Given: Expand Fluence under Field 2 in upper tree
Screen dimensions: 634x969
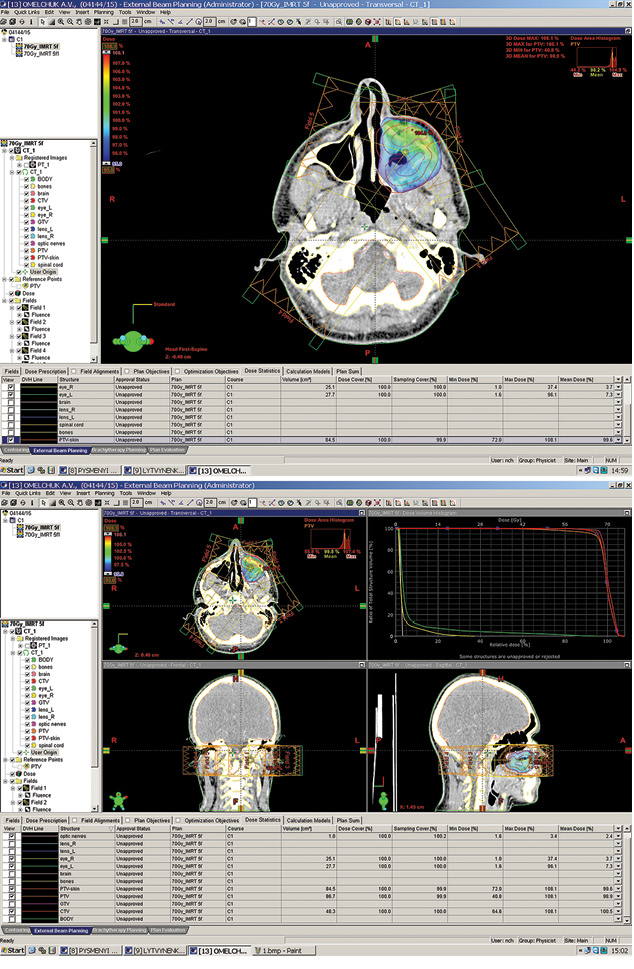Looking at the screenshot, I should [x=19, y=329].
